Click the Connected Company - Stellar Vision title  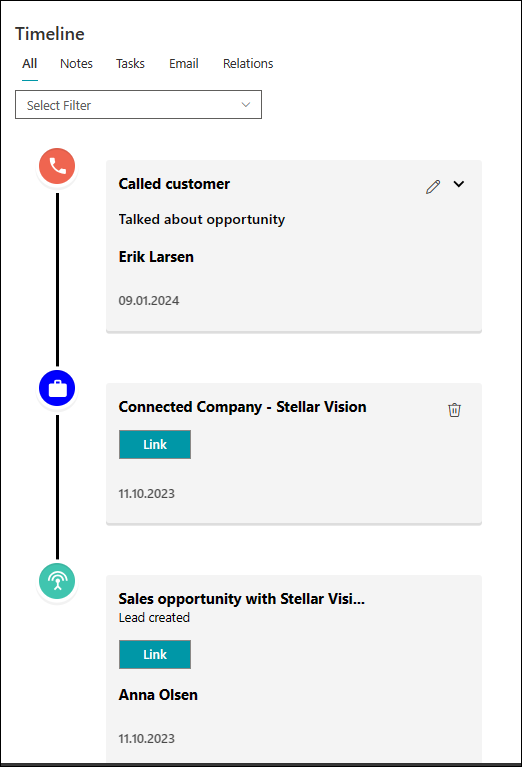242,407
